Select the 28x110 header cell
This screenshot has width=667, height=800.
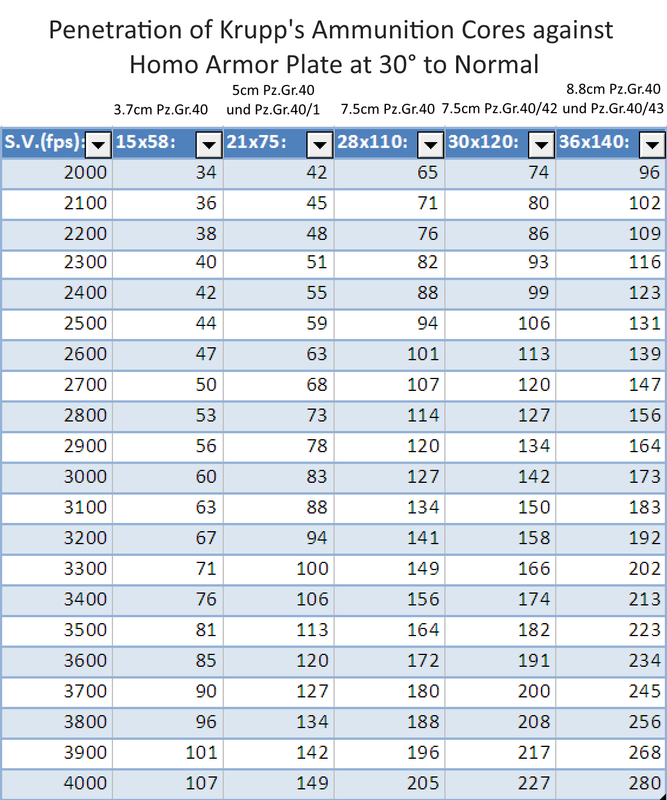tap(389, 143)
